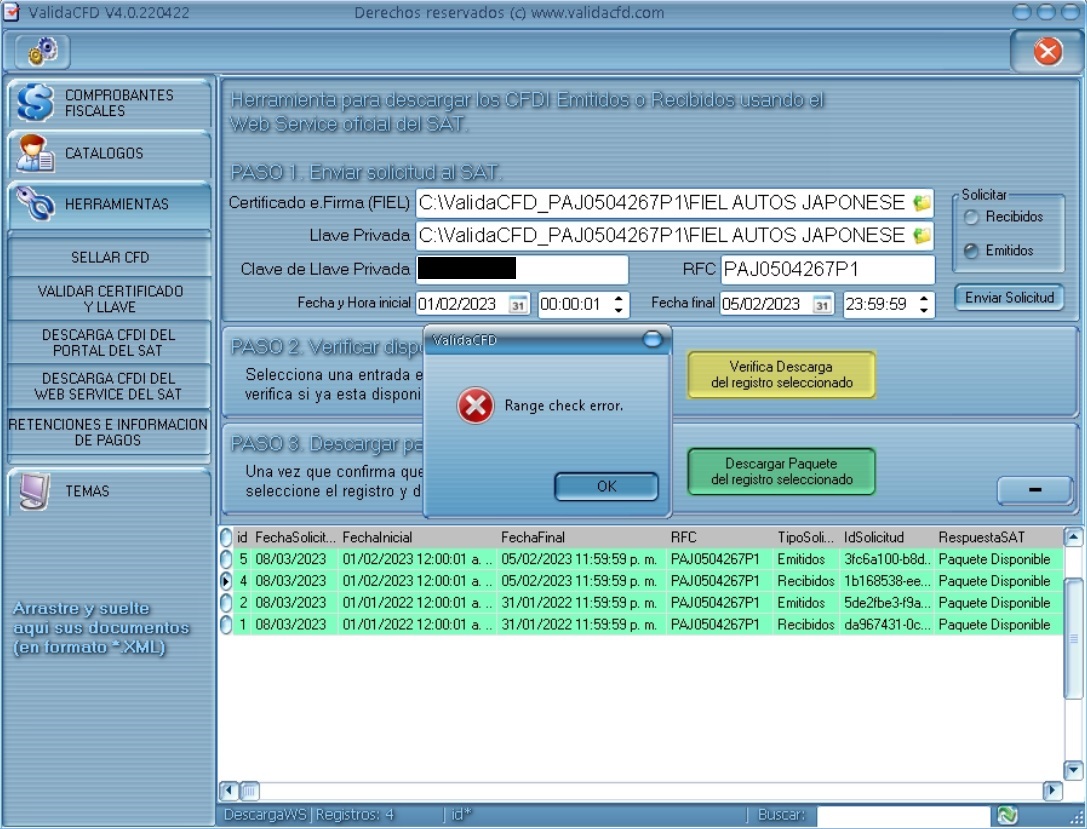The image size is (1087, 829).
Task: Focus the Buscar search field
Action: click(x=903, y=815)
